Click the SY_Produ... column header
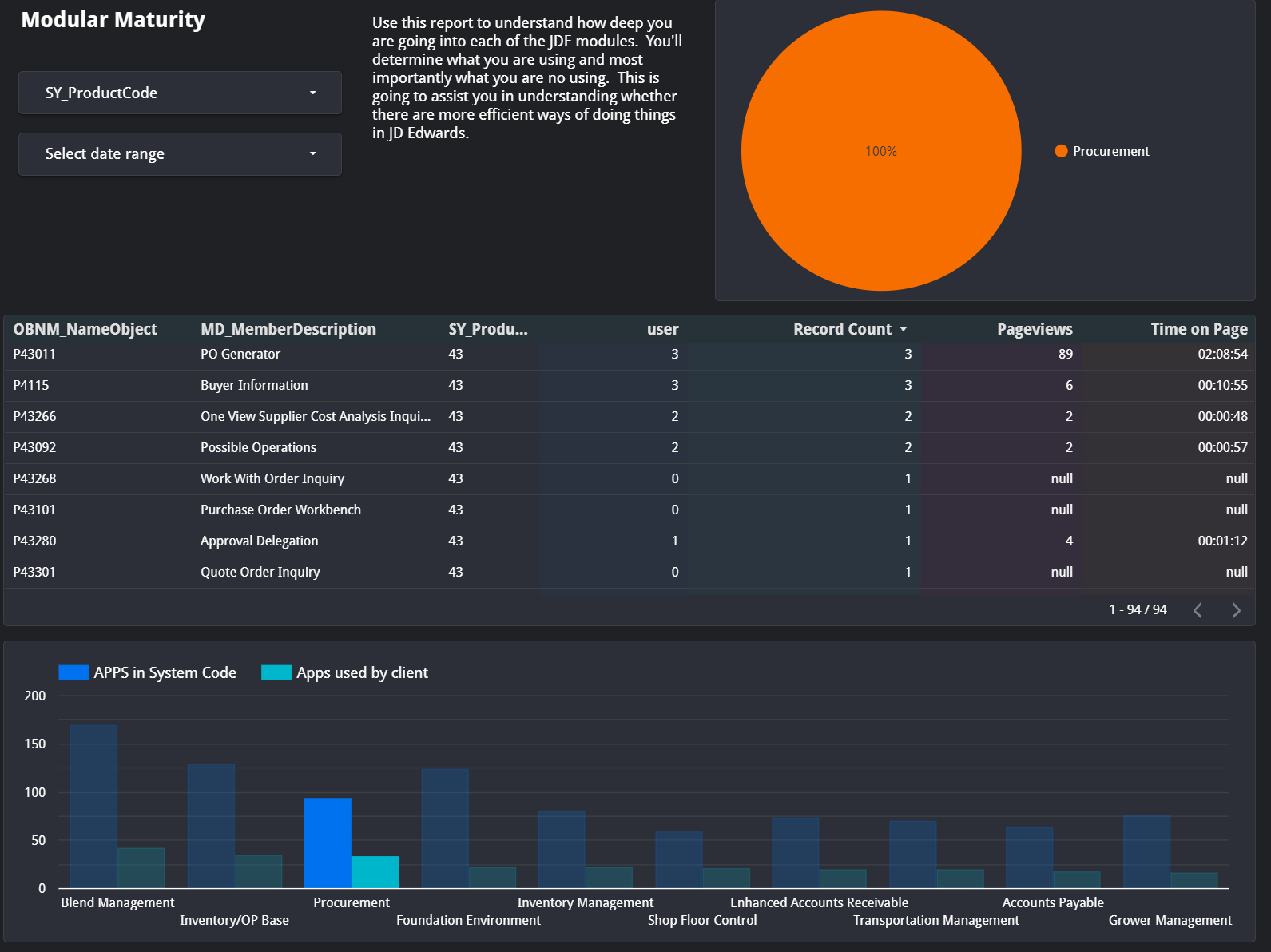 [488, 329]
